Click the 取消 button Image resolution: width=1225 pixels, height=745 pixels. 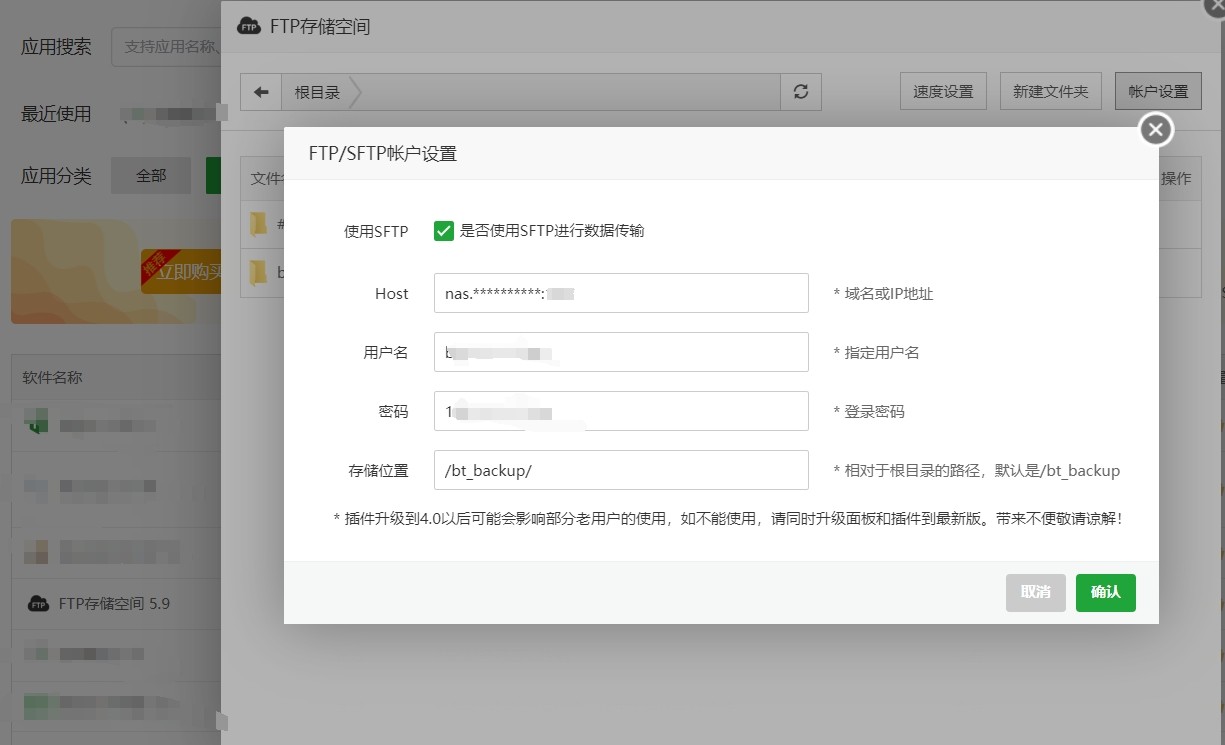pos(1036,592)
